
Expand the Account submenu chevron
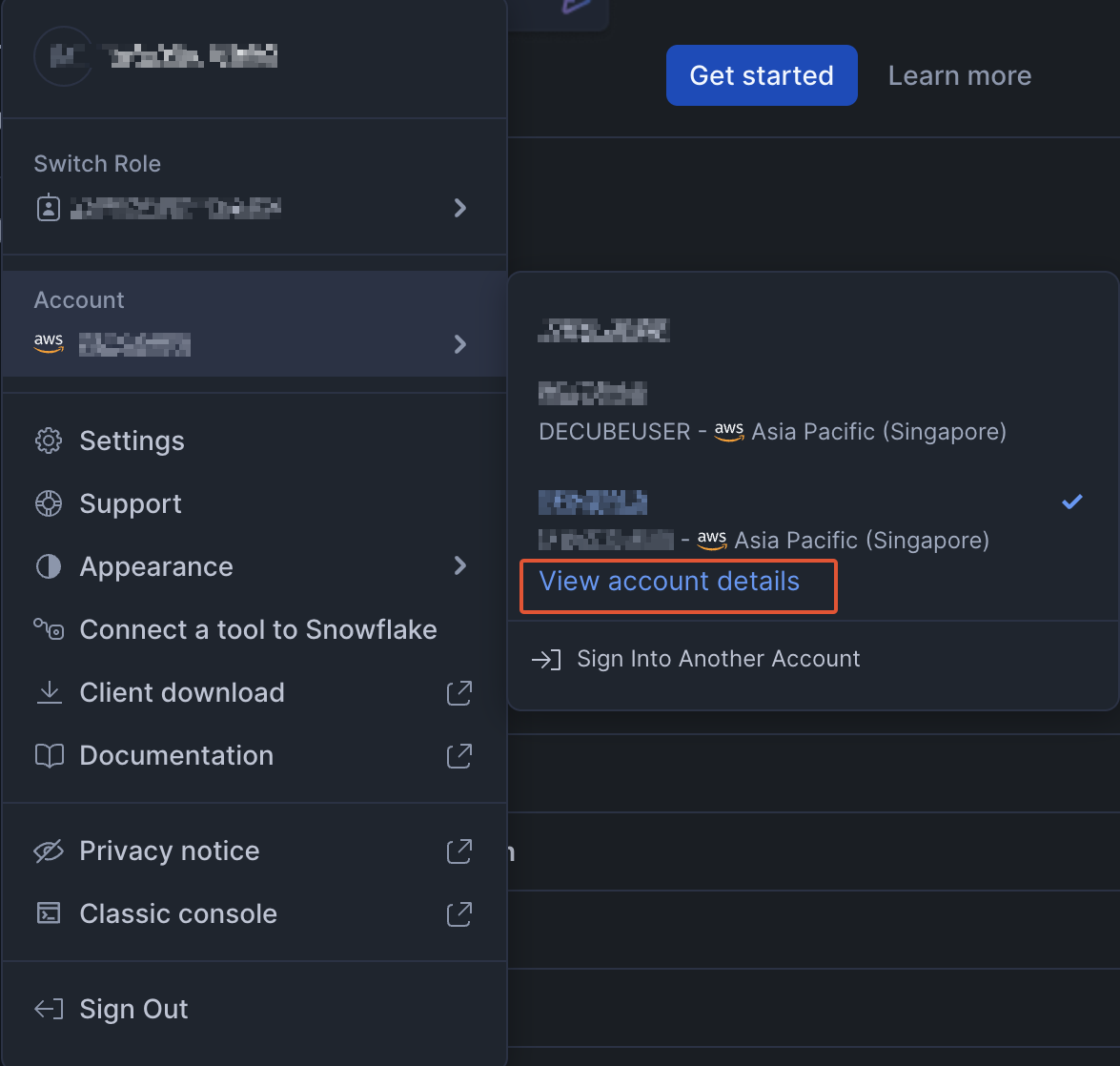[460, 344]
